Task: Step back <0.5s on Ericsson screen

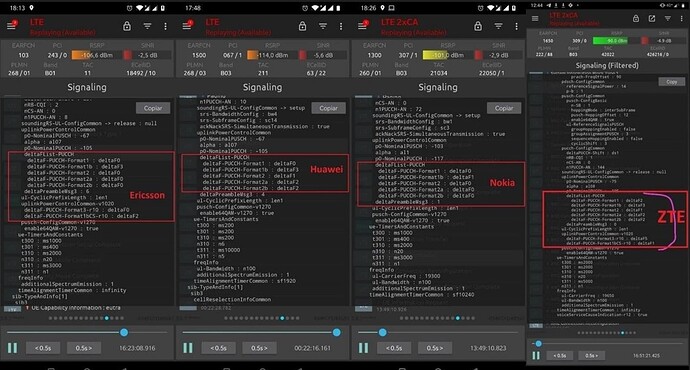Action: (x=43, y=348)
